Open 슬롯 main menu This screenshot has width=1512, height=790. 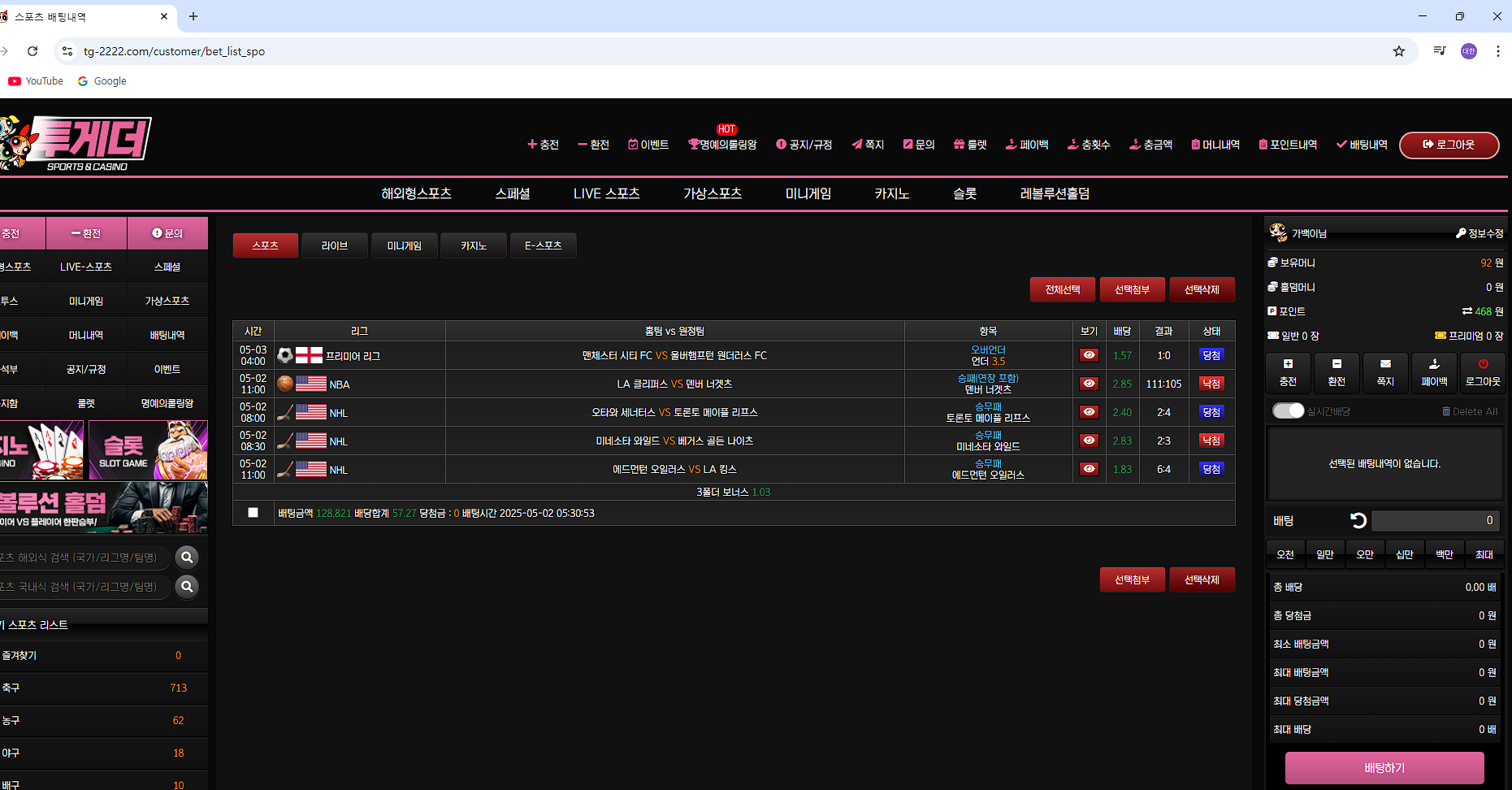pyautogui.click(x=964, y=193)
